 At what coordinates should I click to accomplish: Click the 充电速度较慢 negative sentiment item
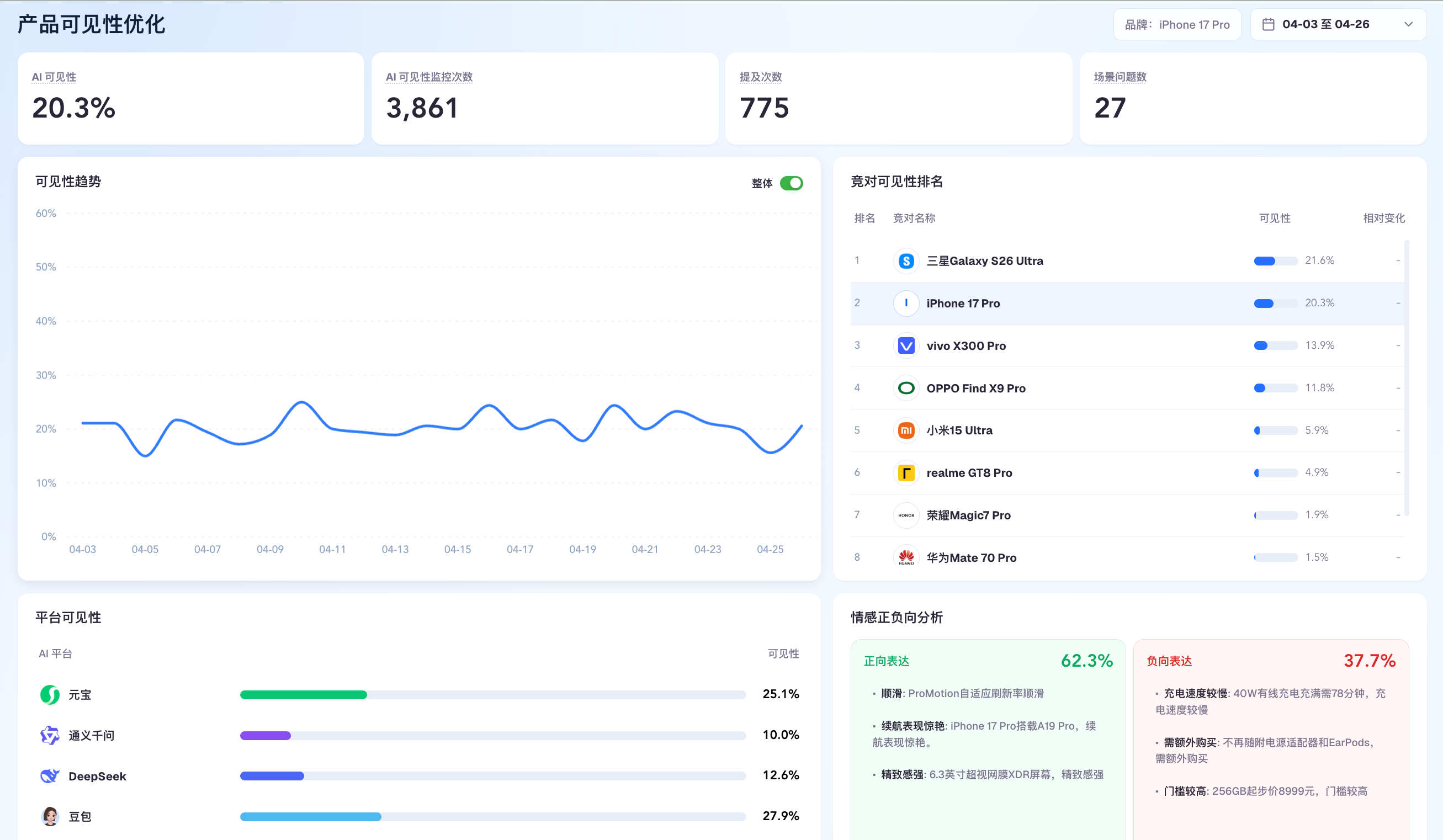1271,701
